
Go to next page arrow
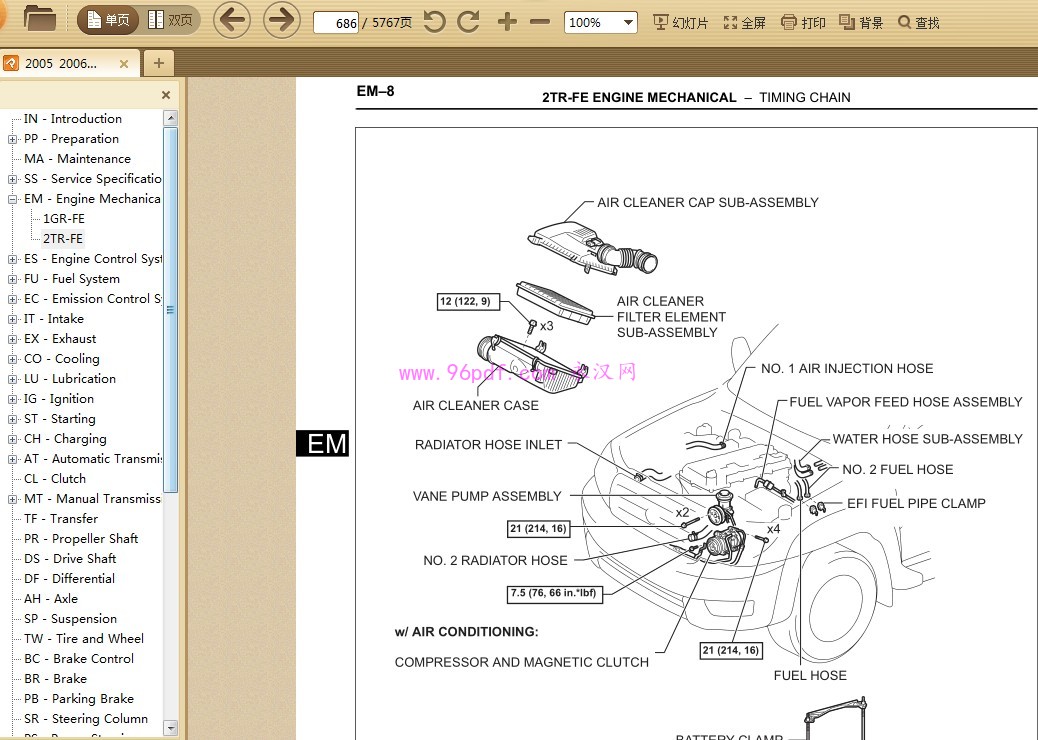click(x=281, y=20)
